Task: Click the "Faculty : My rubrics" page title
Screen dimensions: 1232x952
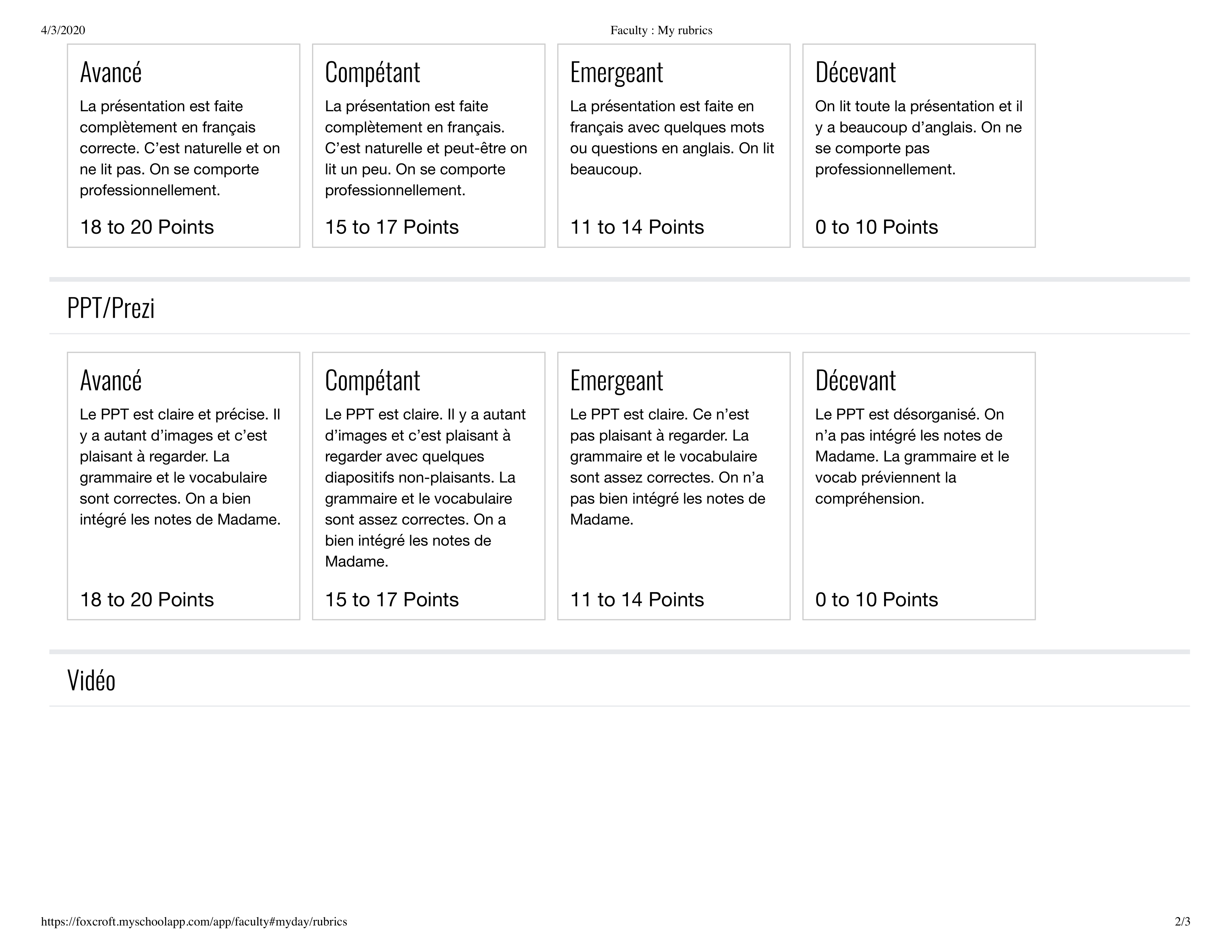Action: (x=661, y=31)
